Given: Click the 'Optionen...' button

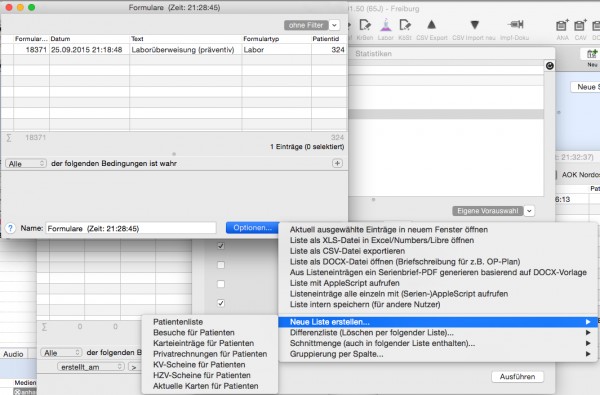Looking at the screenshot, I should click(x=253, y=228).
